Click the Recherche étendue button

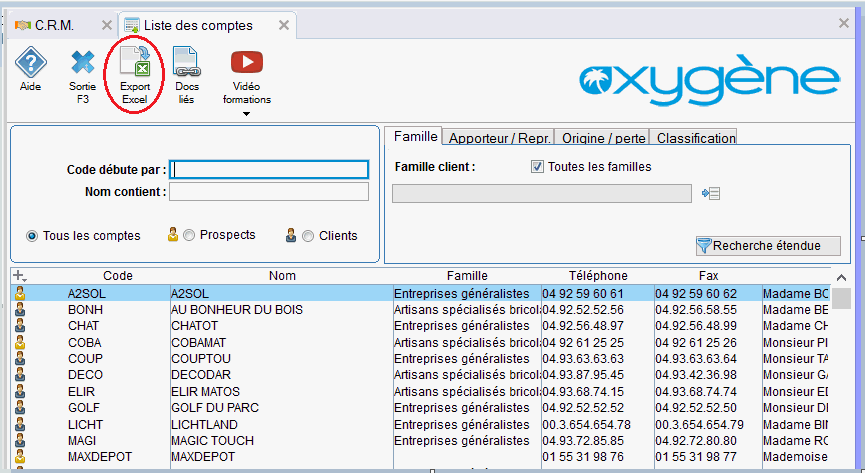[x=768, y=246]
